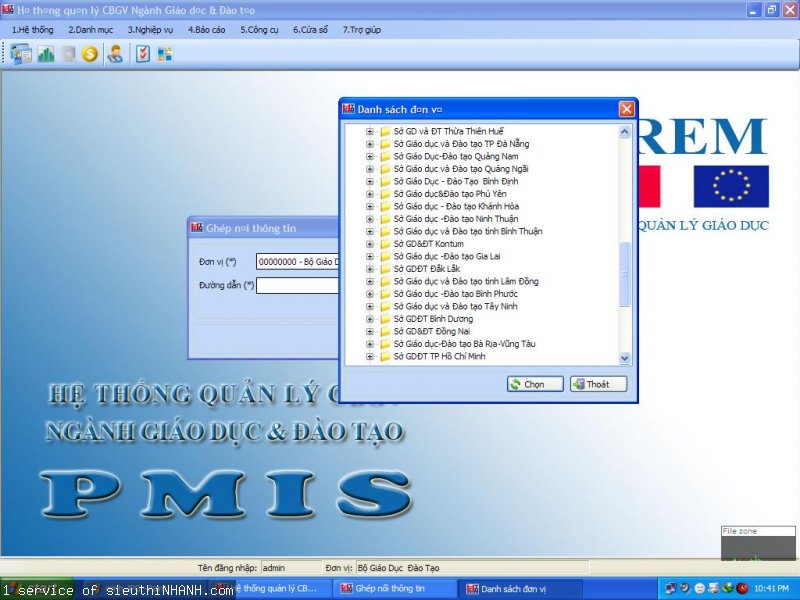Expand Sở Giáo dục-Đào tạo Bà Rịa-Vũng Tàu node
This screenshot has height=600, width=800.
(370, 344)
